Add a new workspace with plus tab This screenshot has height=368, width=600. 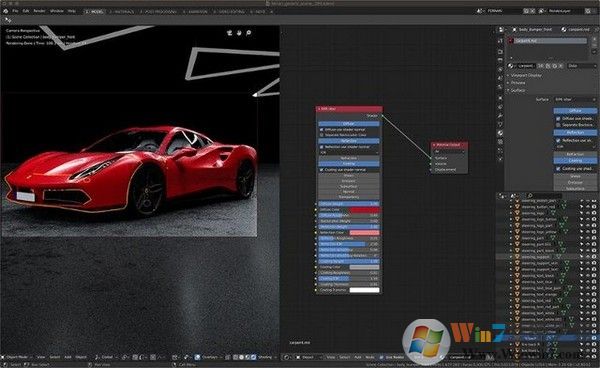pos(271,12)
